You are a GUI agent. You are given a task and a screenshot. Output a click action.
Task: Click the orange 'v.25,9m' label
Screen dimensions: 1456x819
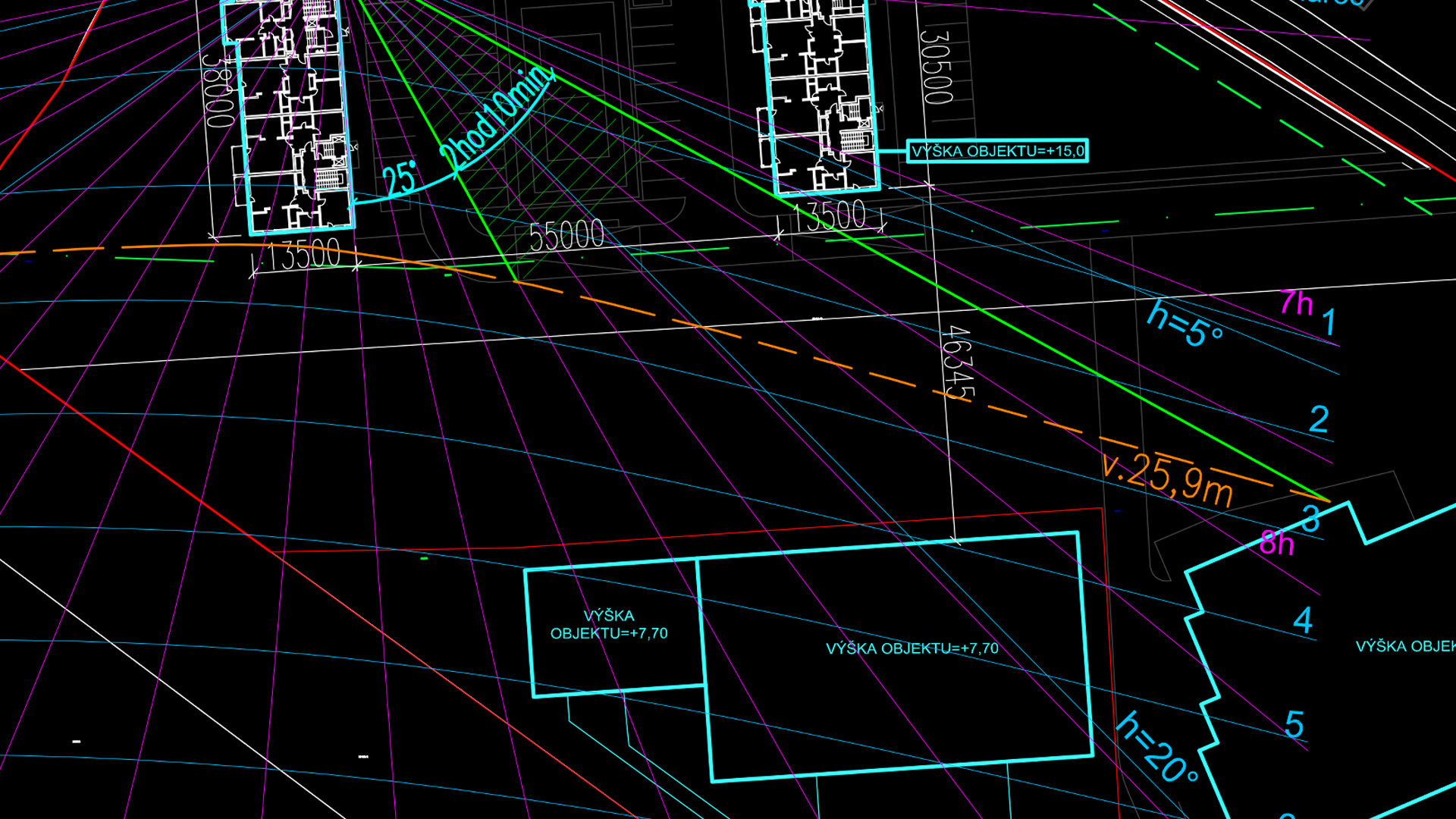point(1167,479)
